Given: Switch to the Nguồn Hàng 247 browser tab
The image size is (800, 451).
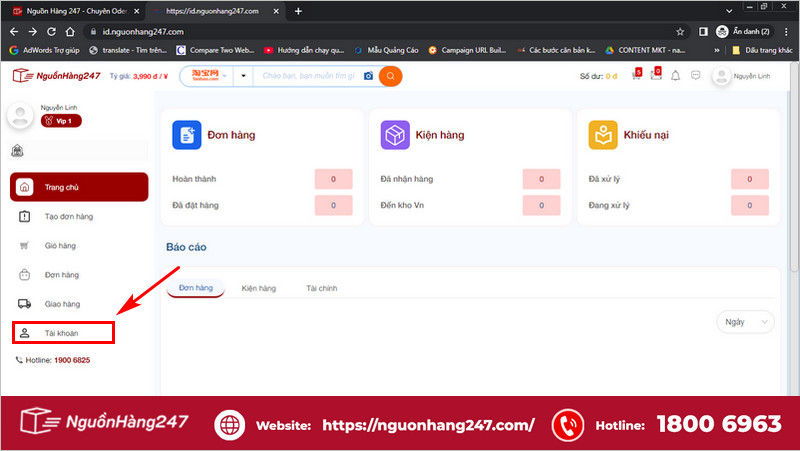Looking at the screenshot, I should [x=74, y=11].
